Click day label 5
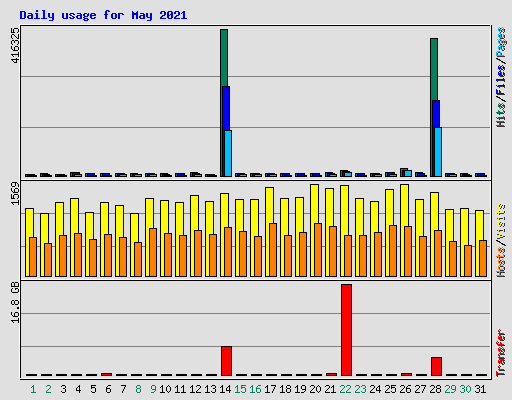The width and height of the screenshot is (512, 400). [x=93, y=389]
